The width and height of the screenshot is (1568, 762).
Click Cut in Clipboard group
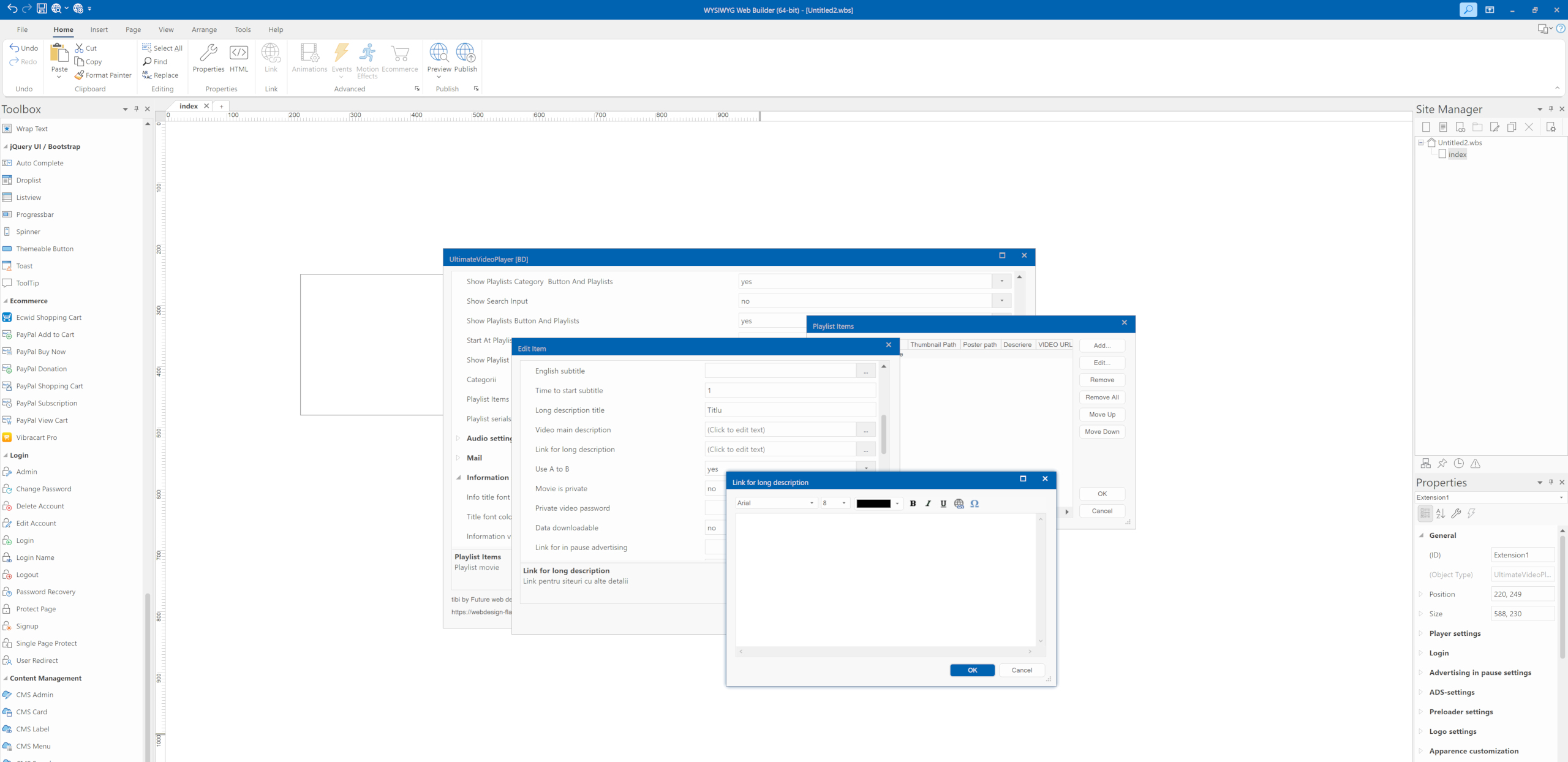(86, 48)
